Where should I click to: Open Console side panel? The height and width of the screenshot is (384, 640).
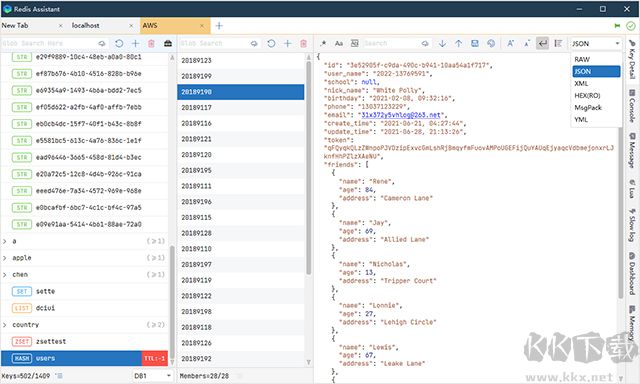[x=632, y=106]
